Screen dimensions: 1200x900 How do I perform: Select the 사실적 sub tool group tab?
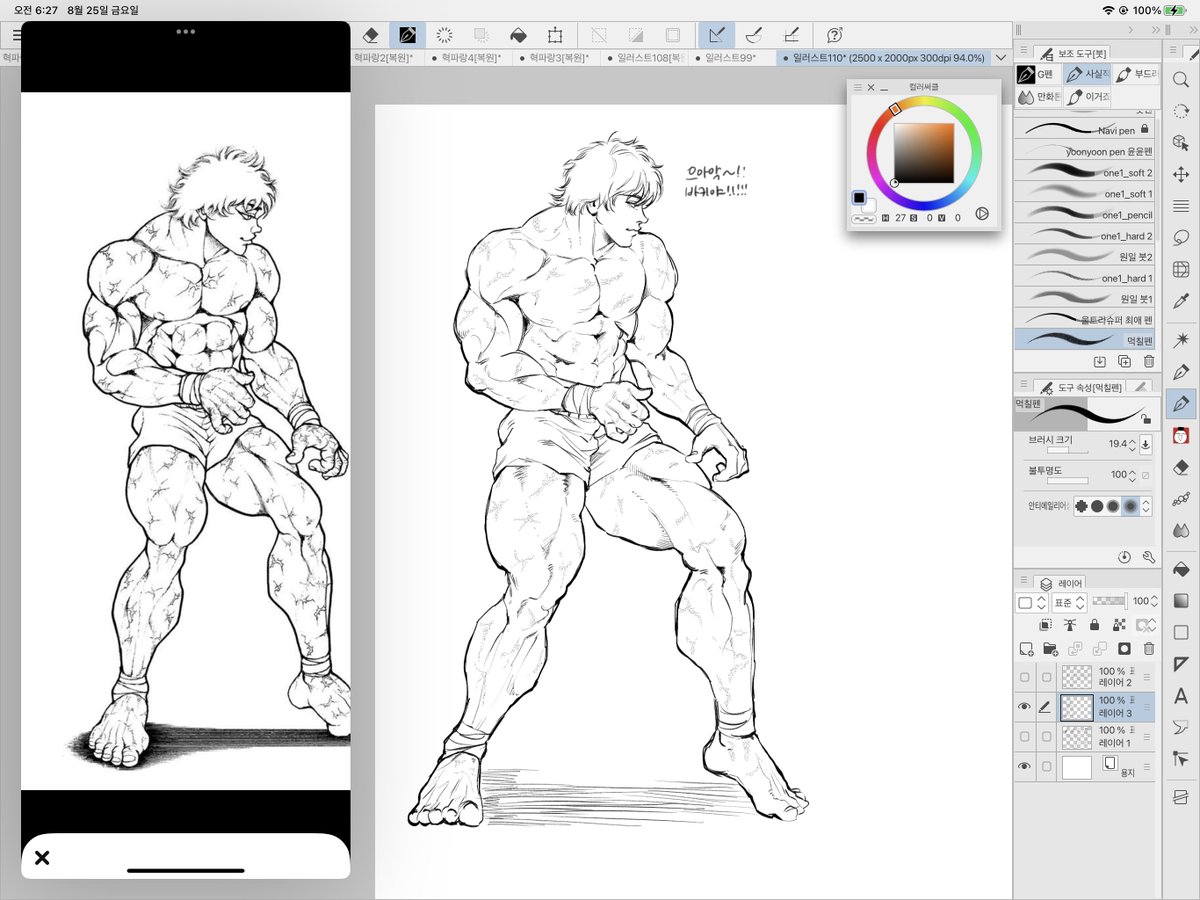pyautogui.click(x=1085, y=75)
